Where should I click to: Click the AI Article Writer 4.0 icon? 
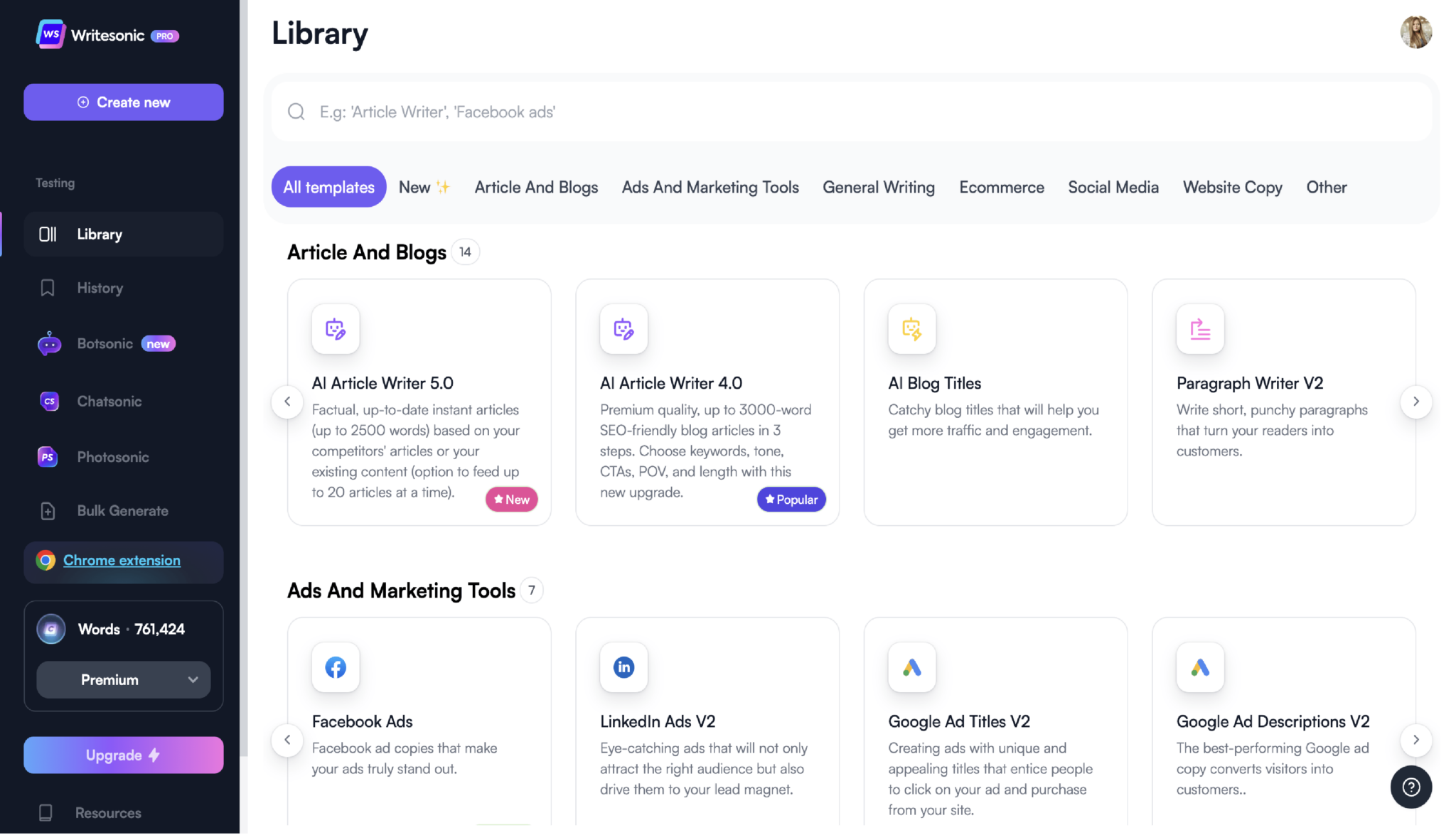(x=623, y=328)
